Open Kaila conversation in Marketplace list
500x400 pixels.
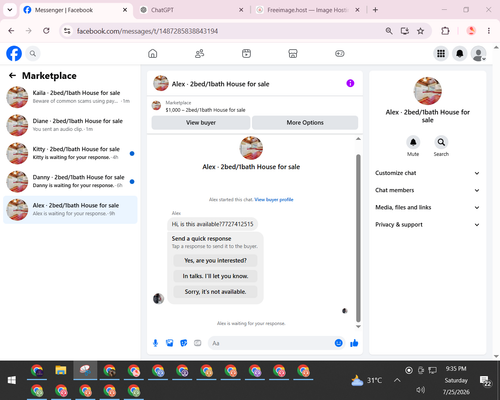coord(70,97)
